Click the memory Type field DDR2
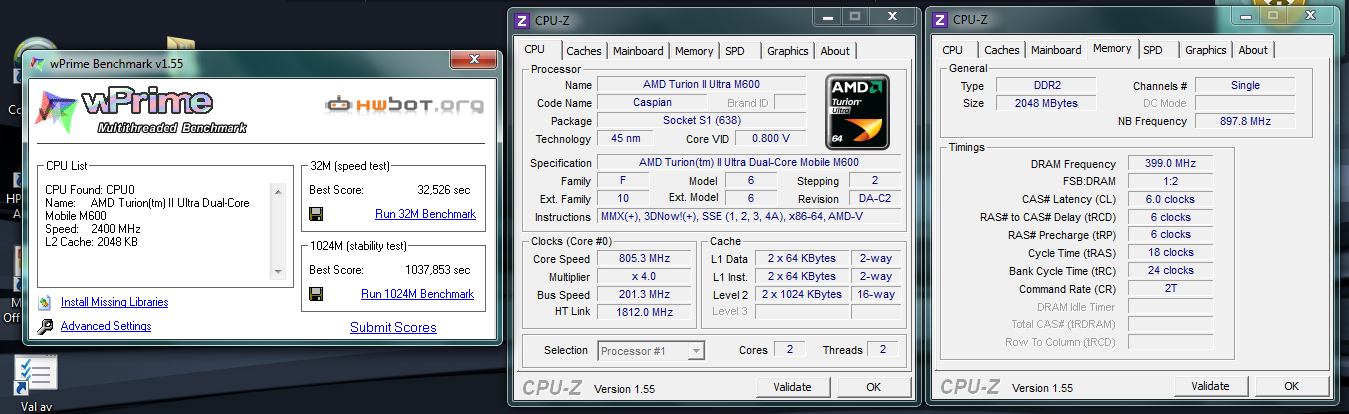 [x=1044, y=86]
